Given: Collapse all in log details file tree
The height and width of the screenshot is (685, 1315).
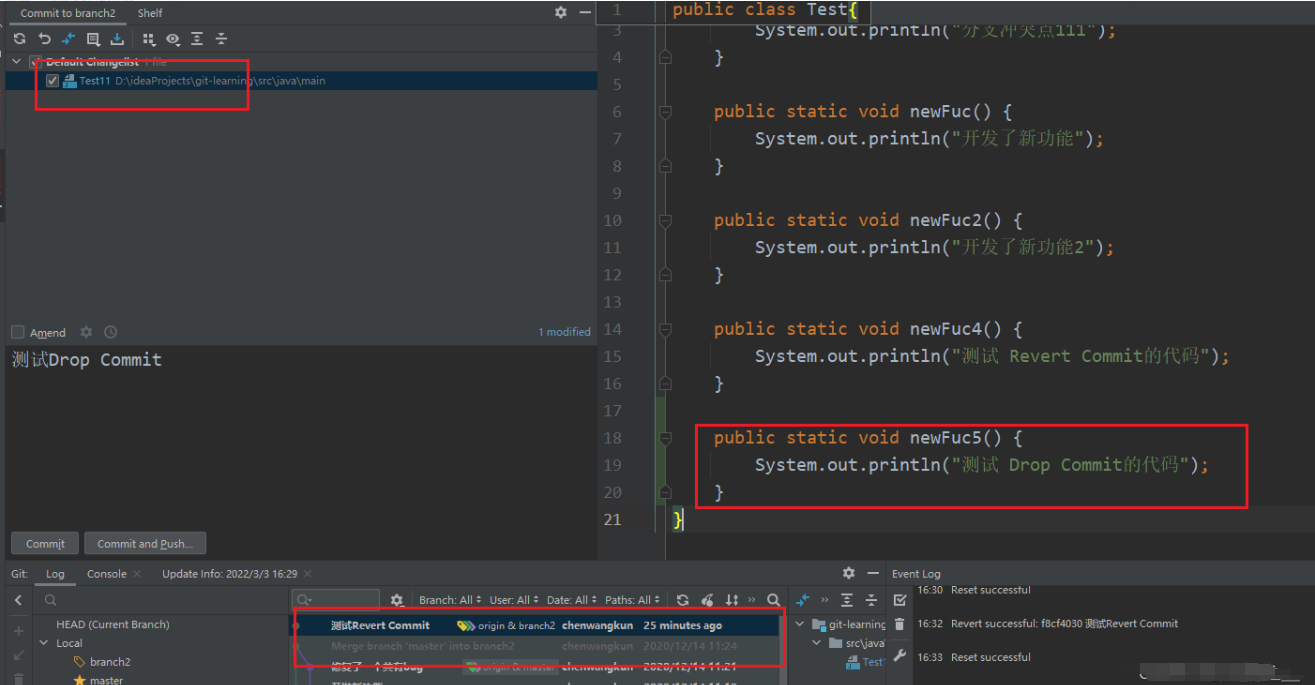Looking at the screenshot, I should (871, 600).
